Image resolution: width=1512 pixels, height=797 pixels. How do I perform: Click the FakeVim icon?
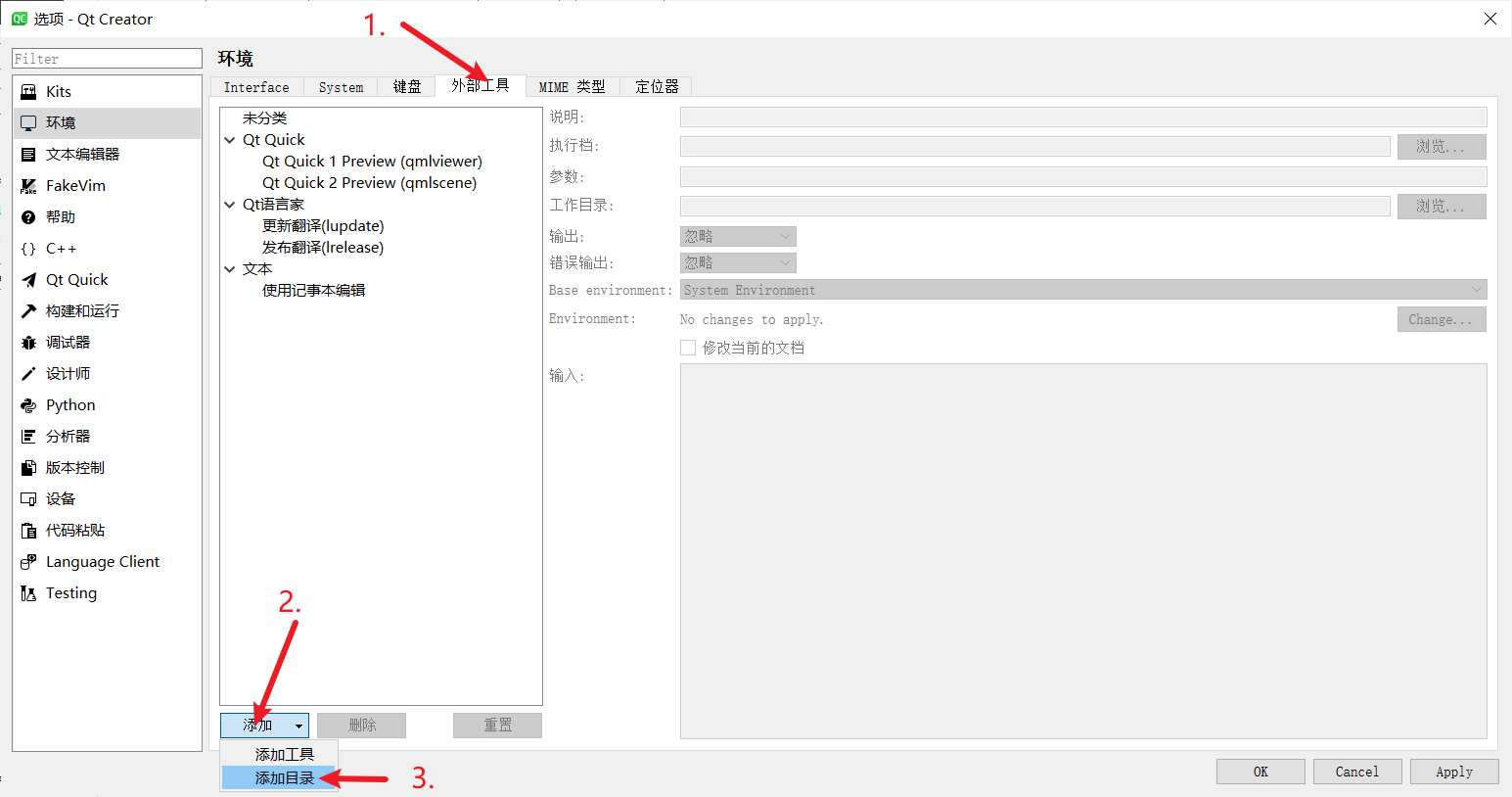click(28, 185)
